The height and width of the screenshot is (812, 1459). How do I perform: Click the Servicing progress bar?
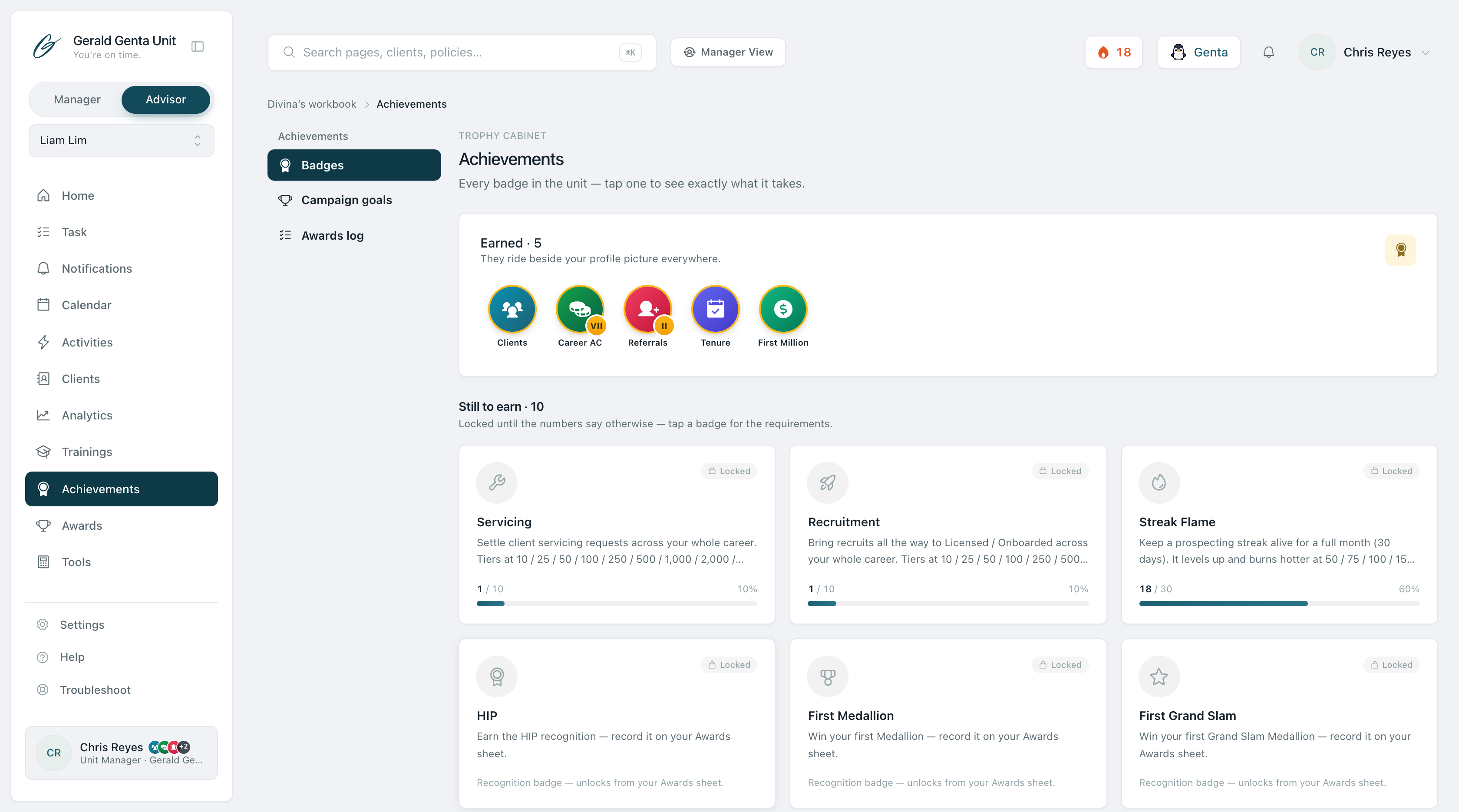click(617, 604)
